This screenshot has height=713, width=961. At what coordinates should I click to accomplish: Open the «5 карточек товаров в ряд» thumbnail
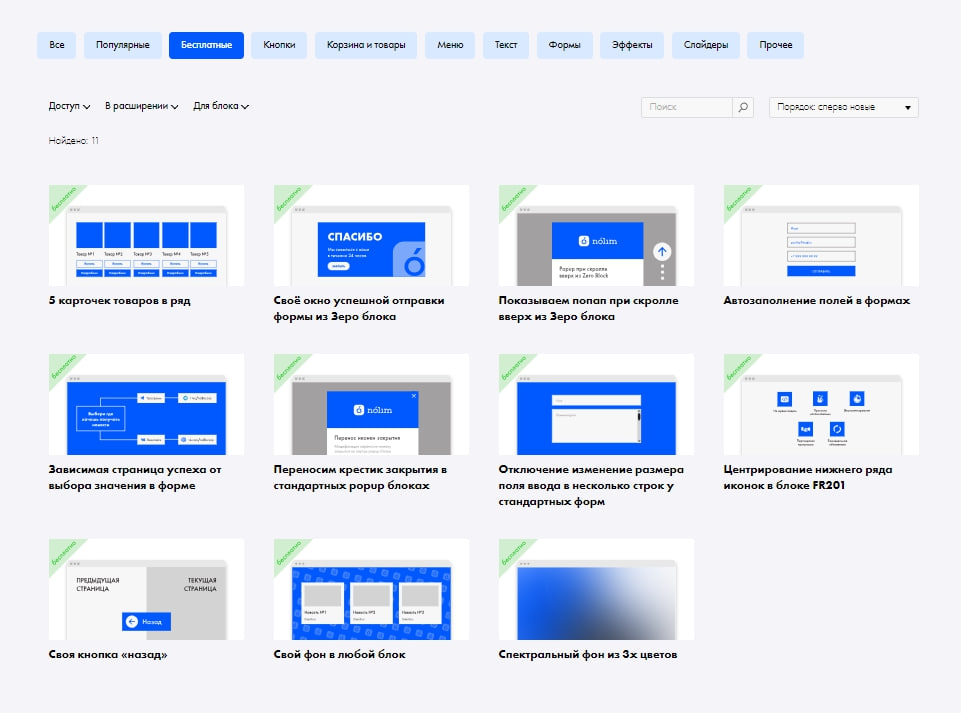pyautogui.click(x=146, y=236)
